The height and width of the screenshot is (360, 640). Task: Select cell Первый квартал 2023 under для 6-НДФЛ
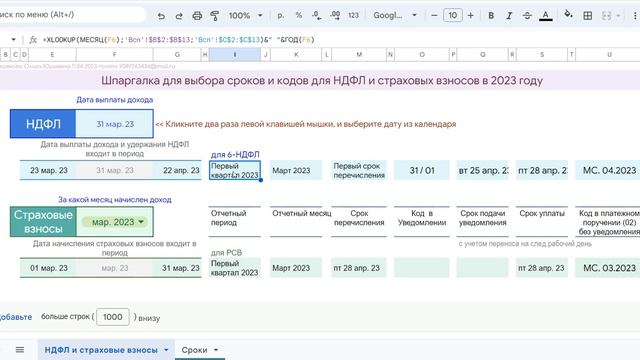(235, 171)
